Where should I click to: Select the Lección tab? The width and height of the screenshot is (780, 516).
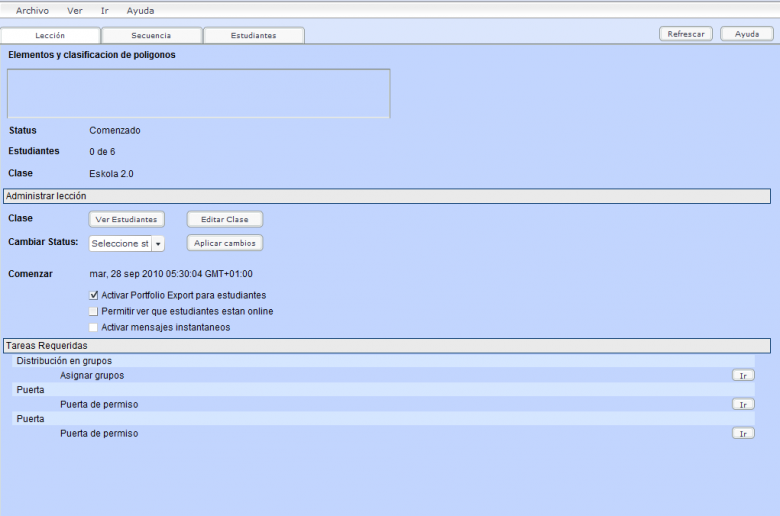pyautogui.click(x=50, y=35)
